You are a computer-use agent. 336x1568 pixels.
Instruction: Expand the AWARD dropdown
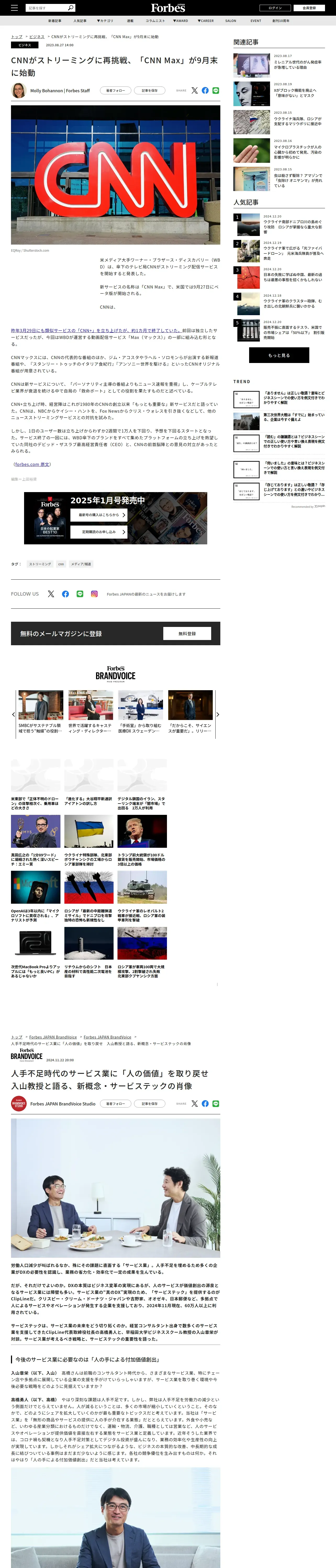coord(181,21)
